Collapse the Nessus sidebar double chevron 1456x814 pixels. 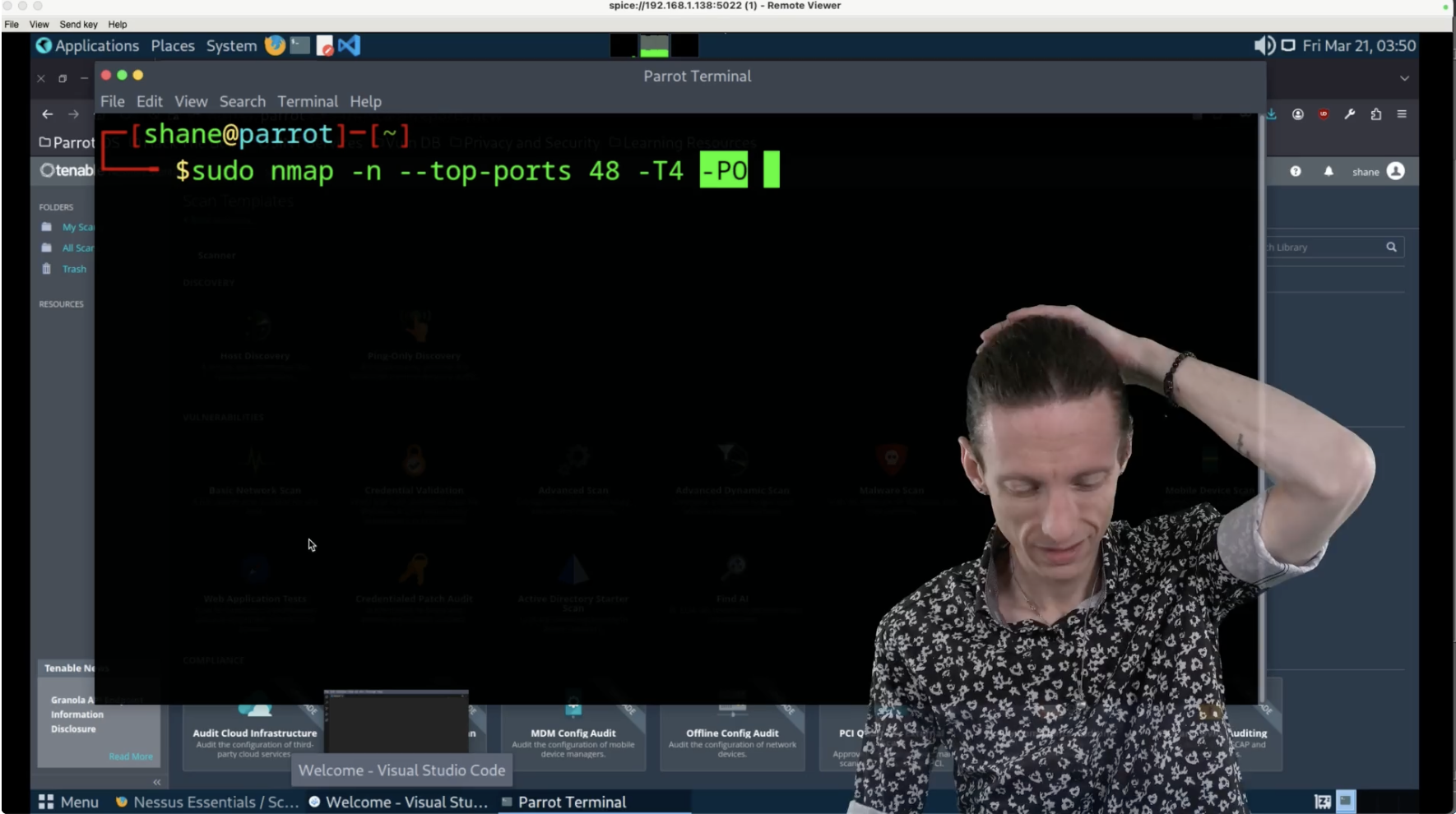156,782
